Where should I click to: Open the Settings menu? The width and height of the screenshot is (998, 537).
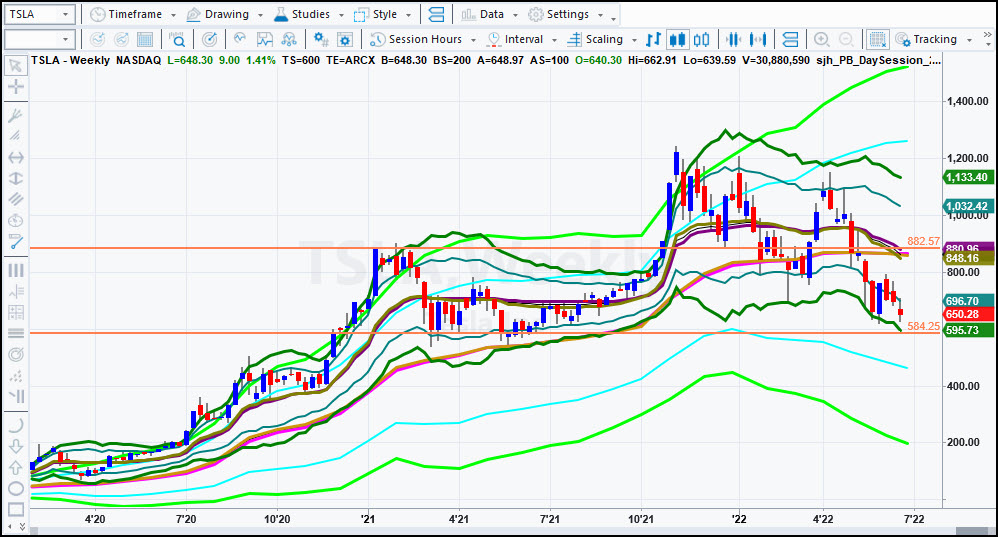pyautogui.click(x=566, y=14)
